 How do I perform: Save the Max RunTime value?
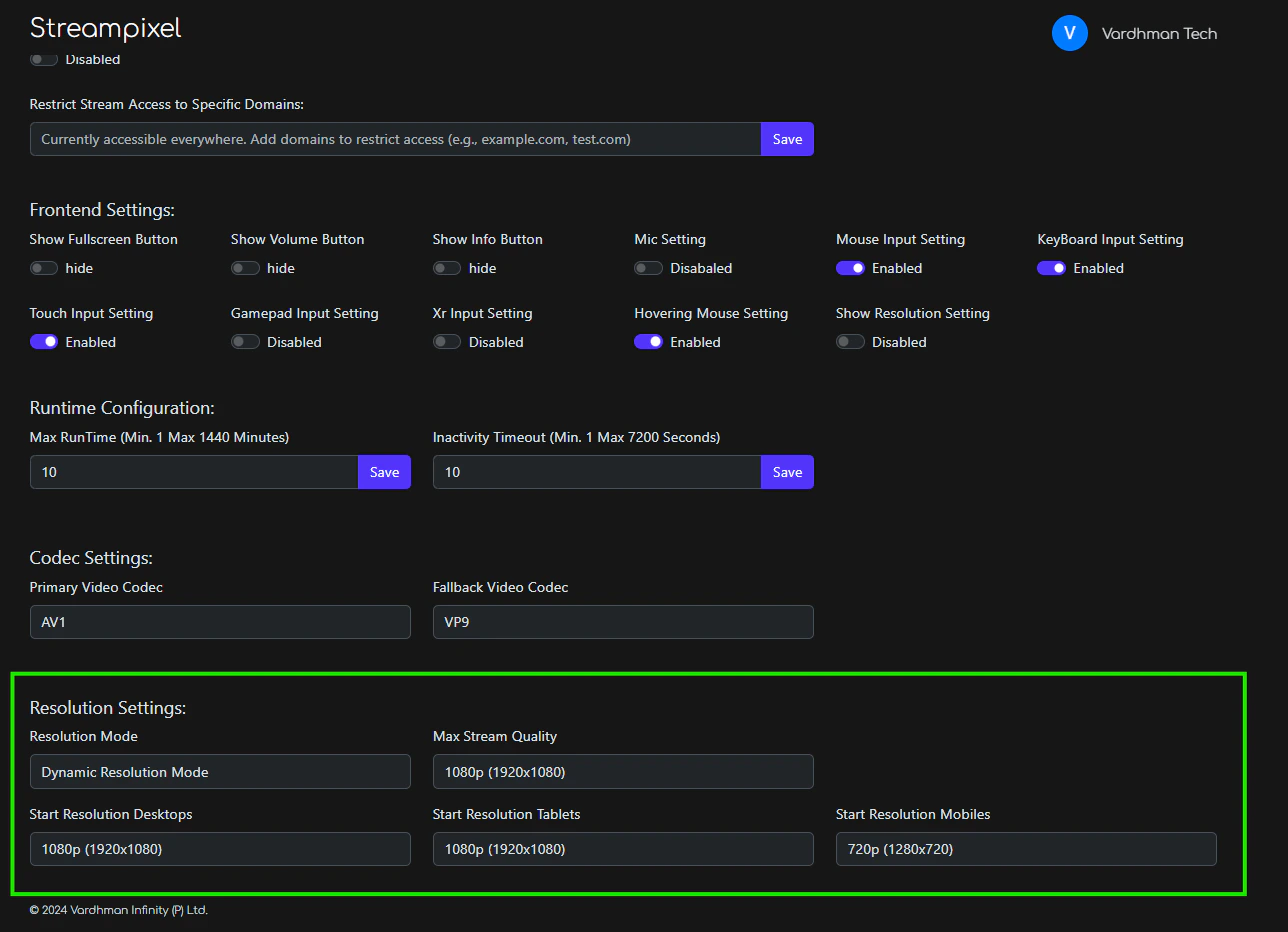click(384, 472)
